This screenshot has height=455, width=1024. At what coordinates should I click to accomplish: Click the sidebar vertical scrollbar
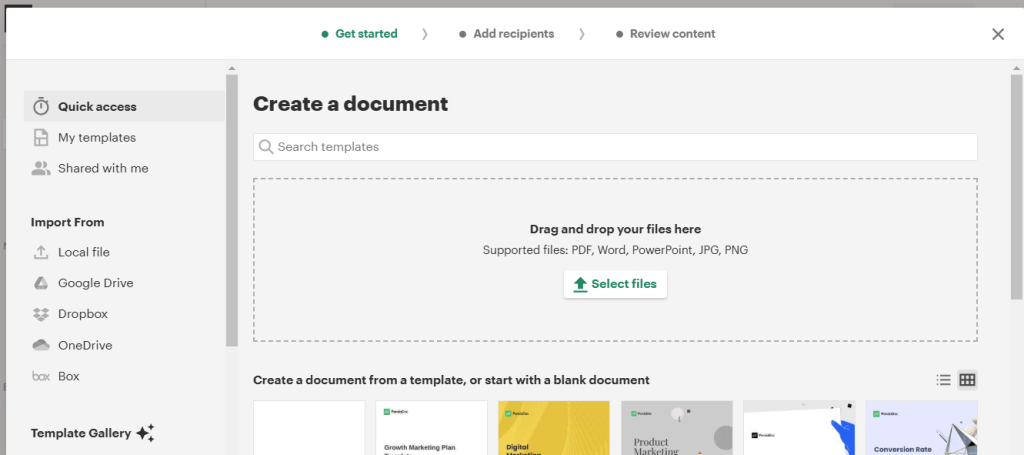tap(232, 210)
